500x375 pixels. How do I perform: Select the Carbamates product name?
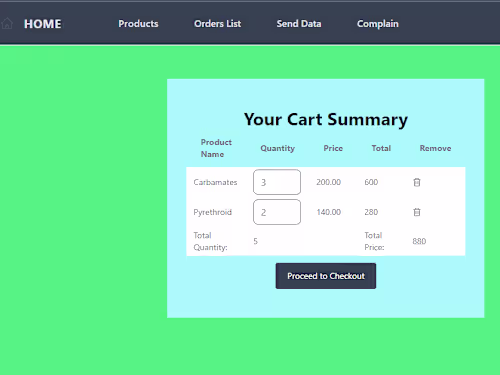coord(215,182)
